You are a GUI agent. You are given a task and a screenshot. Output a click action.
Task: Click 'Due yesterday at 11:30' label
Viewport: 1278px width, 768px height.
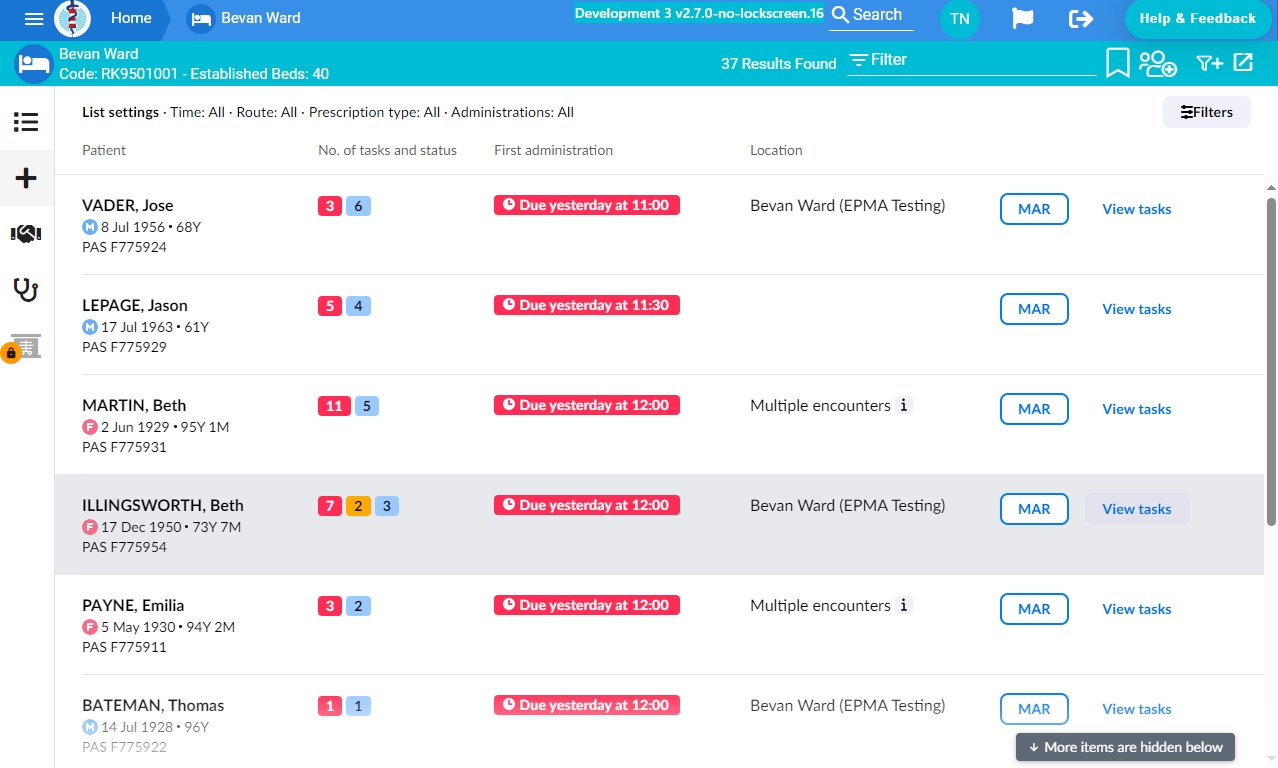click(x=587, y=305)
